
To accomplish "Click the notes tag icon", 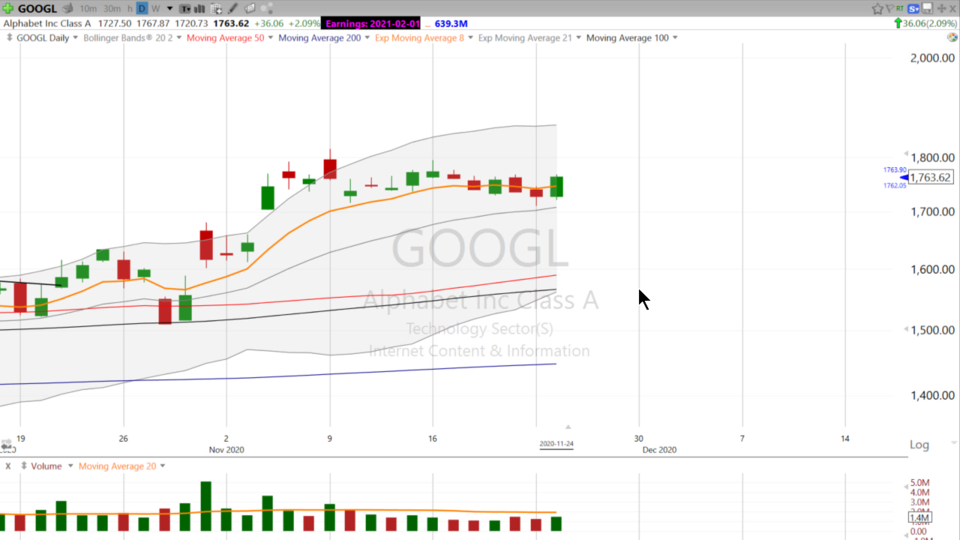I will [250, 9].
